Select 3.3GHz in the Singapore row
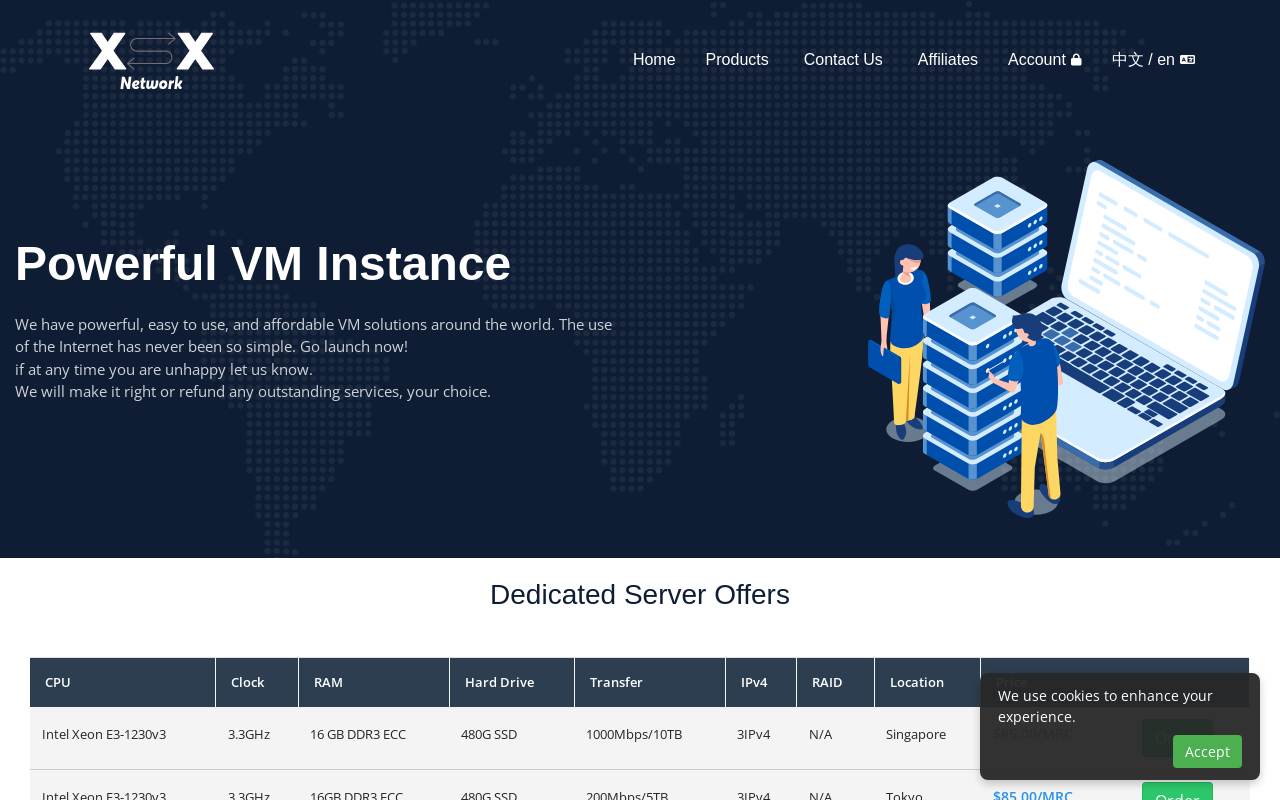1280x800 pixels. (249, 734)
